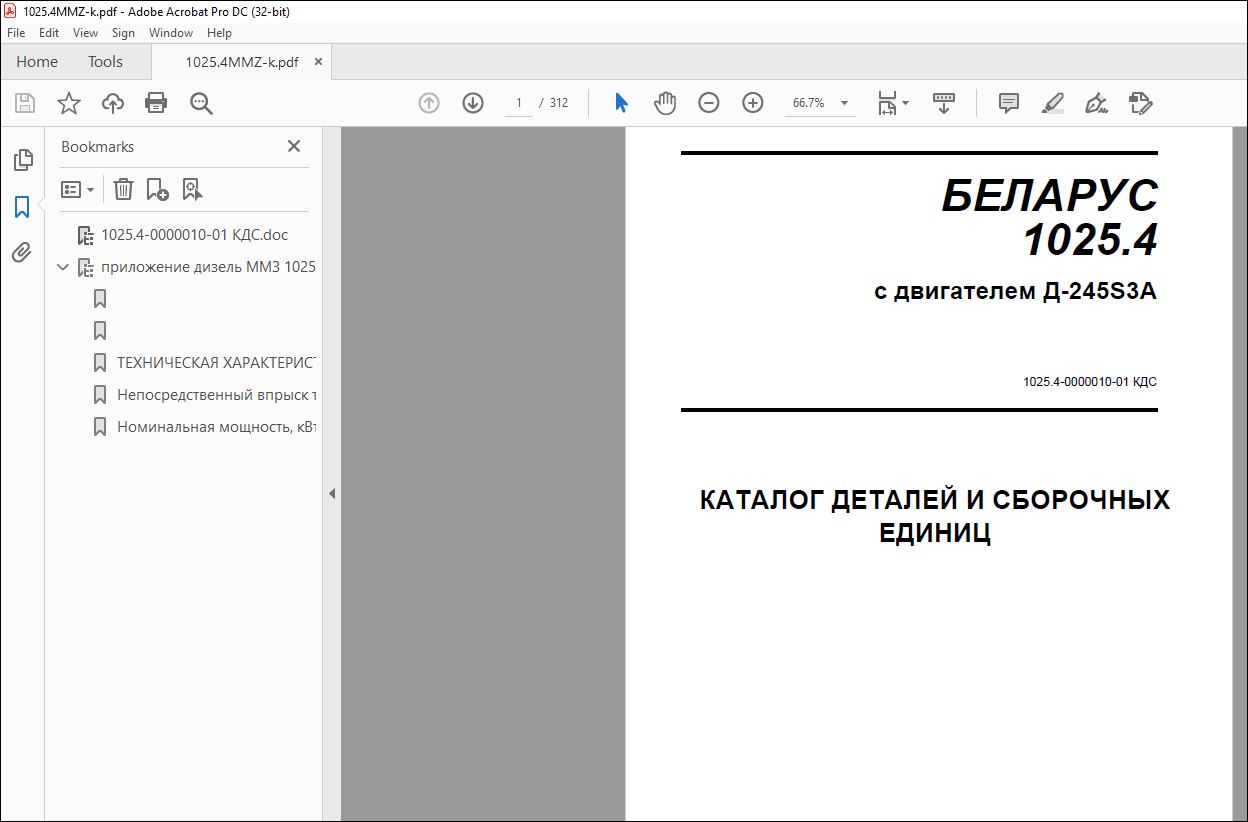Click the '1025.4' model number heading in the document

[x=1090, y=240]
